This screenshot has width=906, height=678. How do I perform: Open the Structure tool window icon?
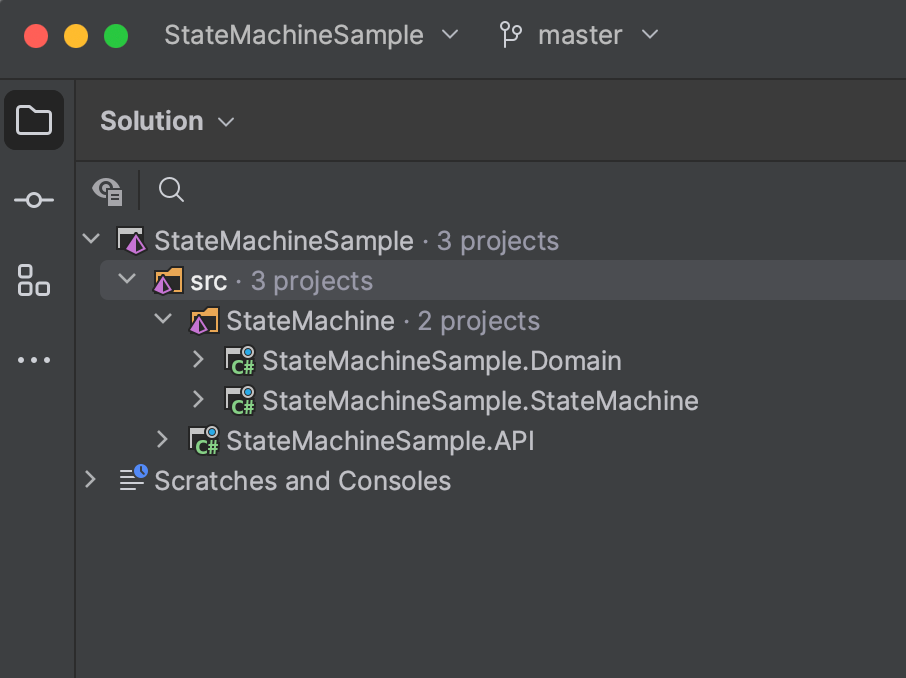(34, 281)
